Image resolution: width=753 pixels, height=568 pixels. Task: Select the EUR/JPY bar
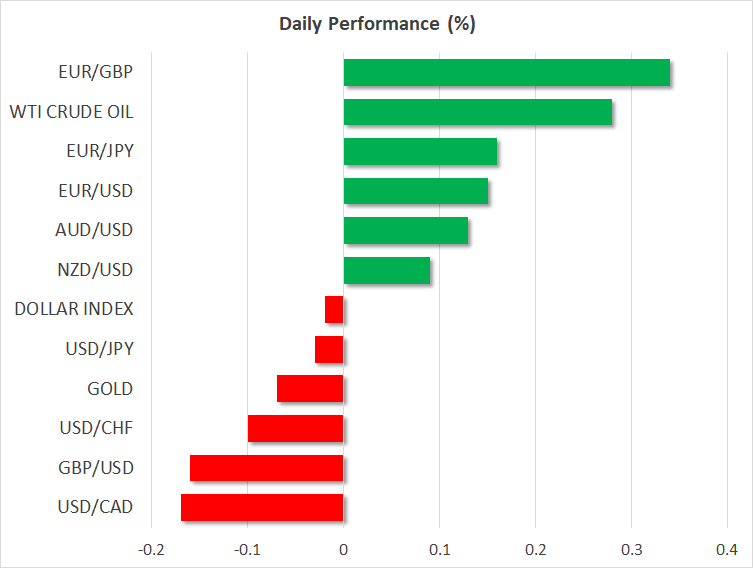(420, 152)
